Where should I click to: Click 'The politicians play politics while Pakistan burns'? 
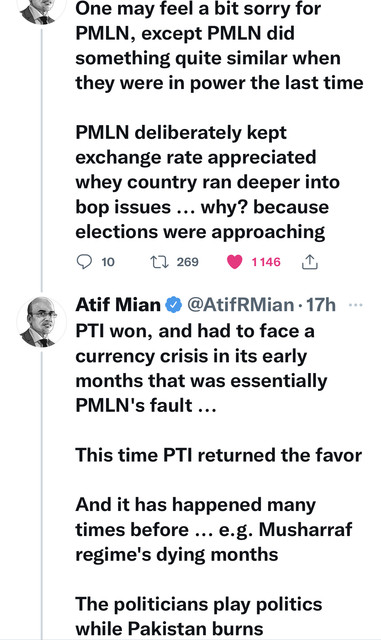(199, 616)
